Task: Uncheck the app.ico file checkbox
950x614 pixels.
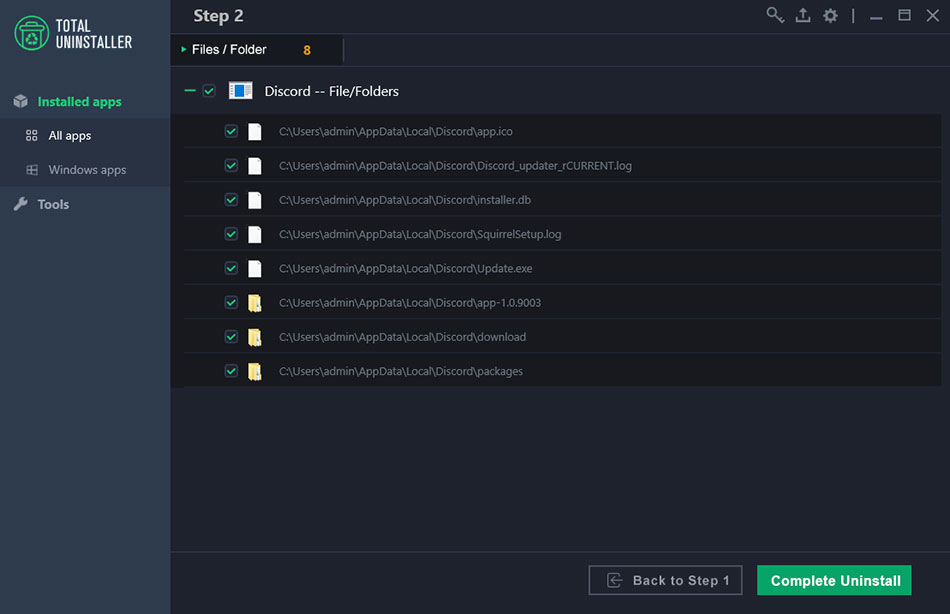Action: pos(231,131)
